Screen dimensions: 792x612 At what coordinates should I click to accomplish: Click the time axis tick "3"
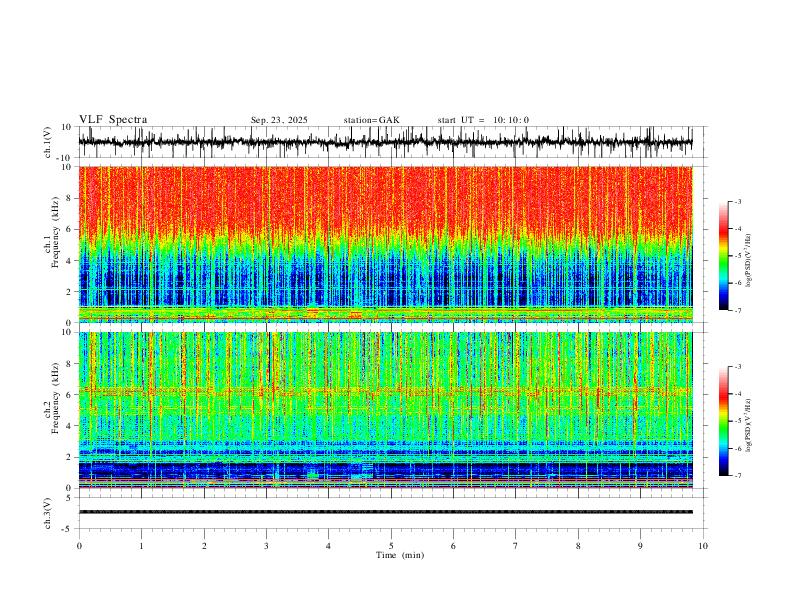click(x=266, y=546)
